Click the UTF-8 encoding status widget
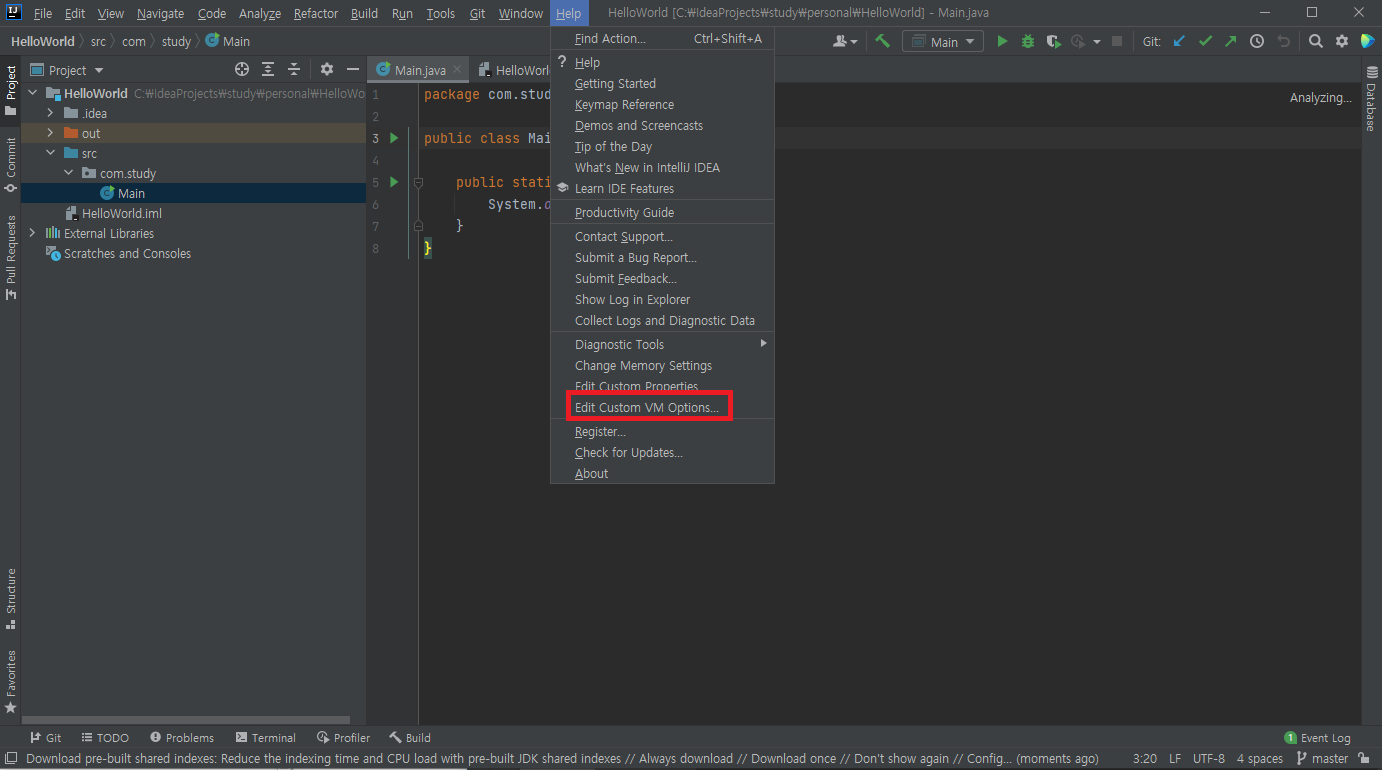 click(1208, 759)
